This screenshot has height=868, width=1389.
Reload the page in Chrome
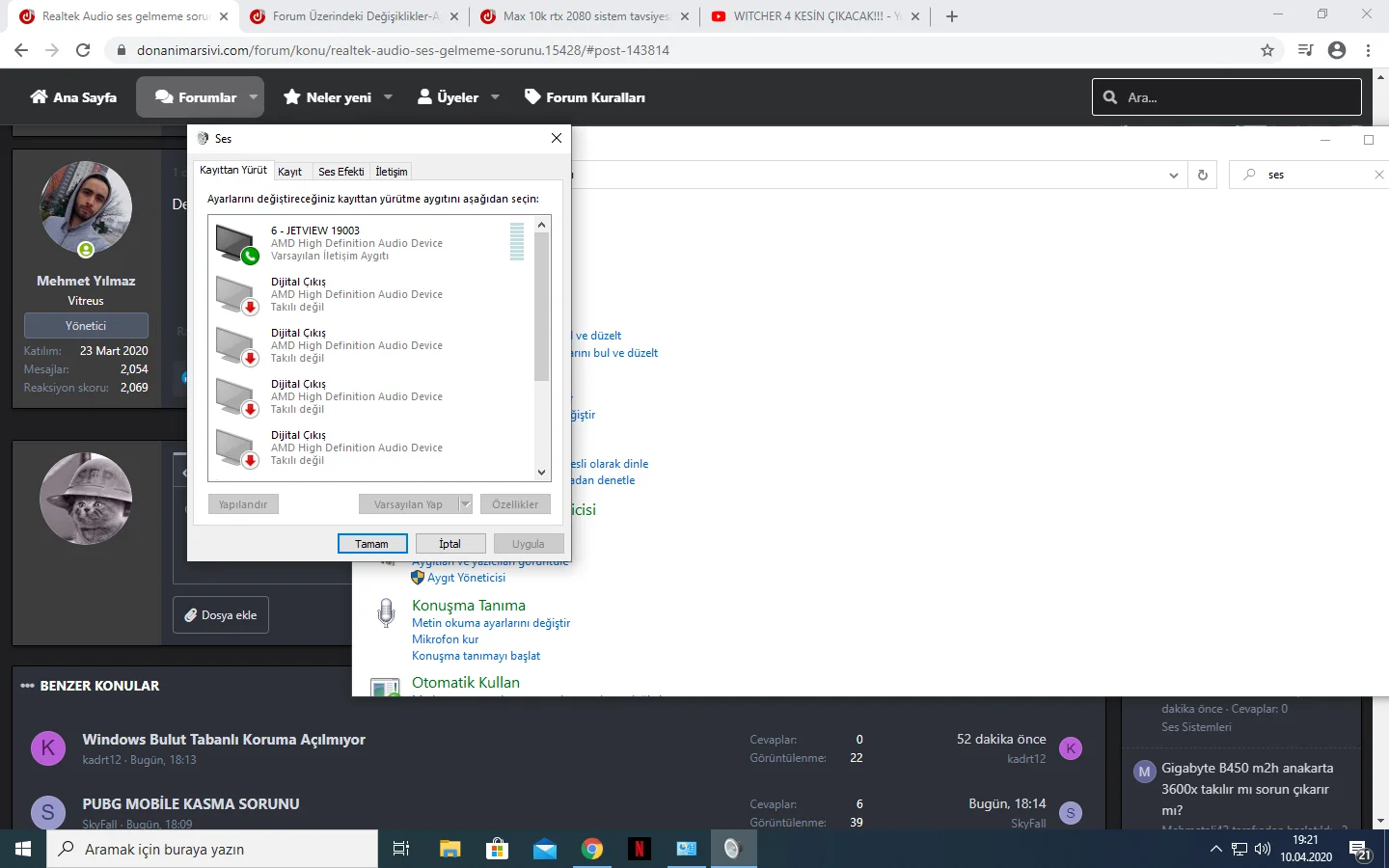tap(83, 50)
